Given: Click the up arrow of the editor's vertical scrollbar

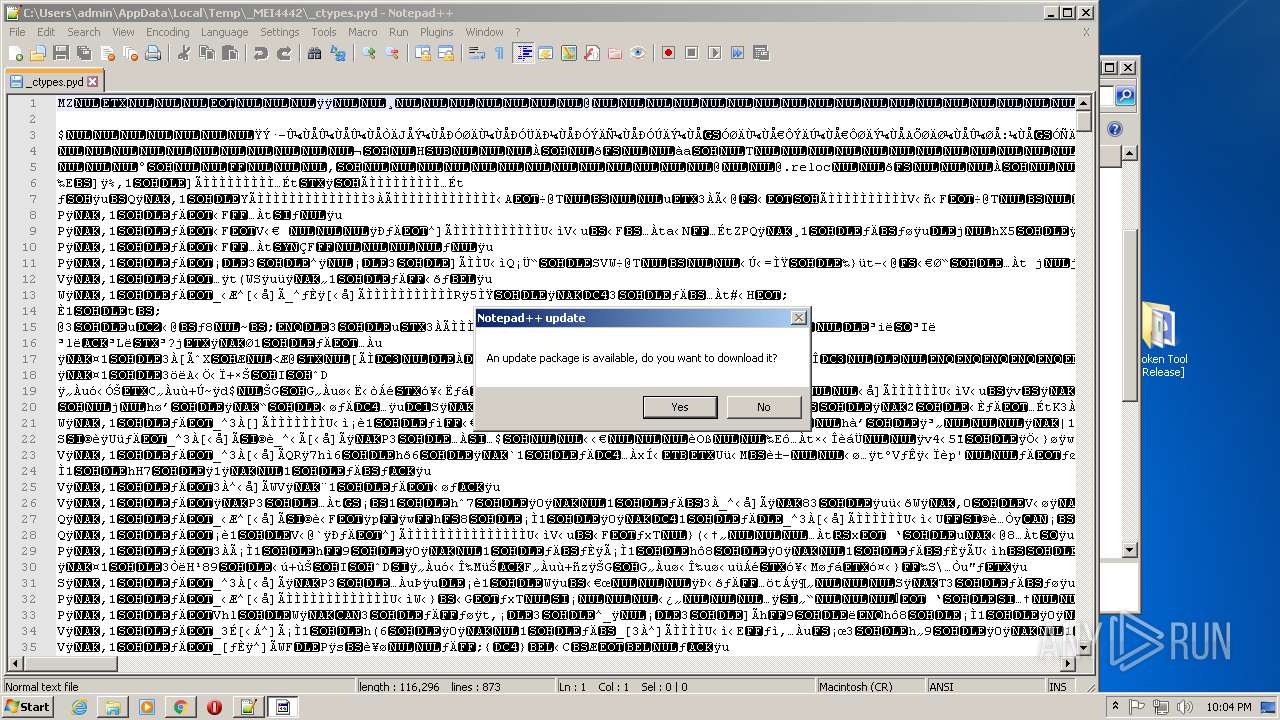Looking at the screenshot, I should tap(1086, 102).
